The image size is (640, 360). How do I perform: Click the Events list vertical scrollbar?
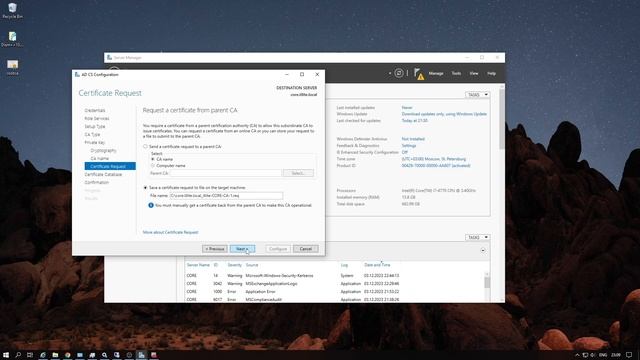tap(487, 282)
